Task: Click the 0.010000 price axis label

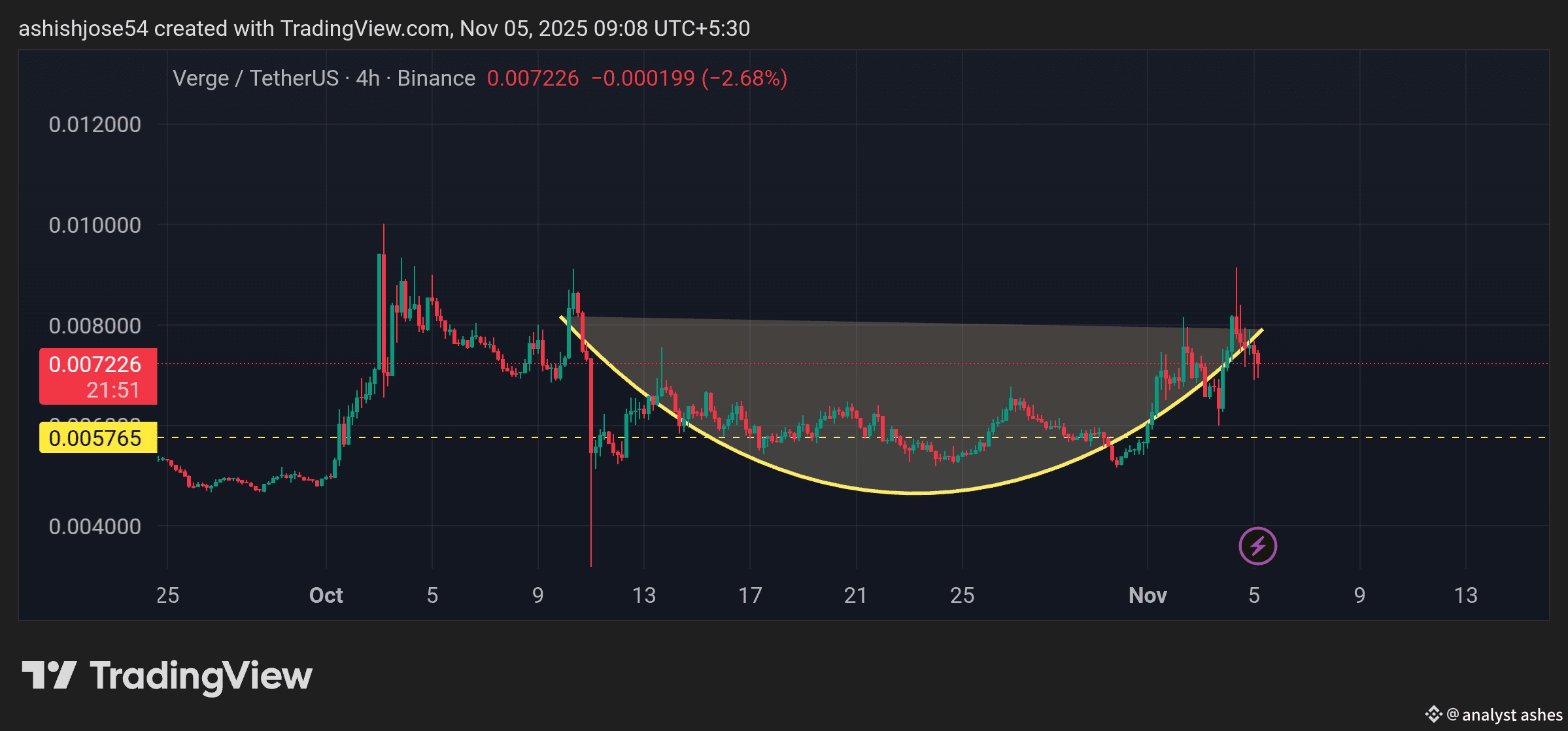Action: click(x=95, y=225)
